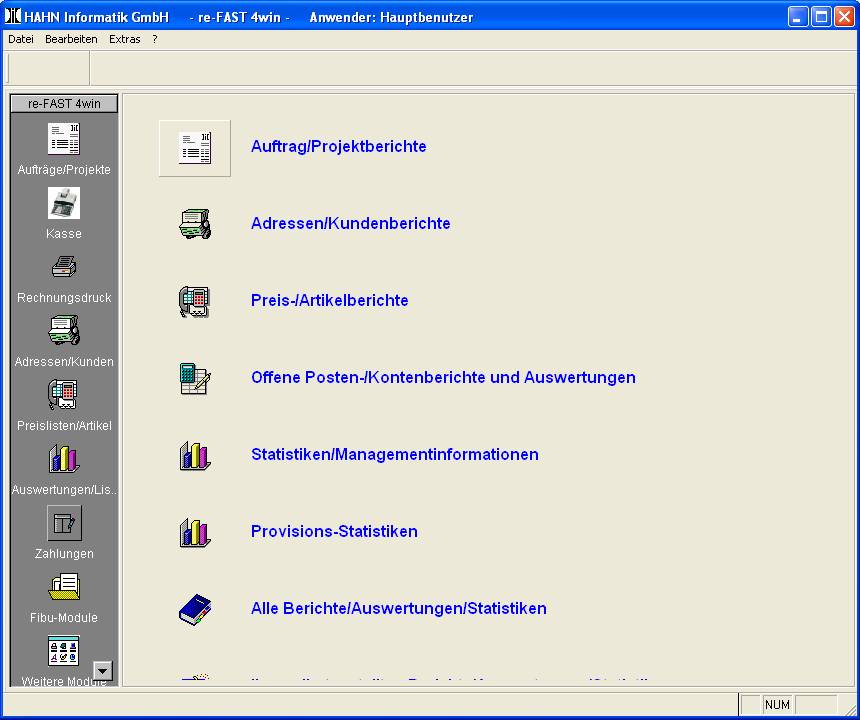Click the Statistiken/Managementinformationen chart icon
The width and height of the screenshot is (860, 720).
point(195,455)
